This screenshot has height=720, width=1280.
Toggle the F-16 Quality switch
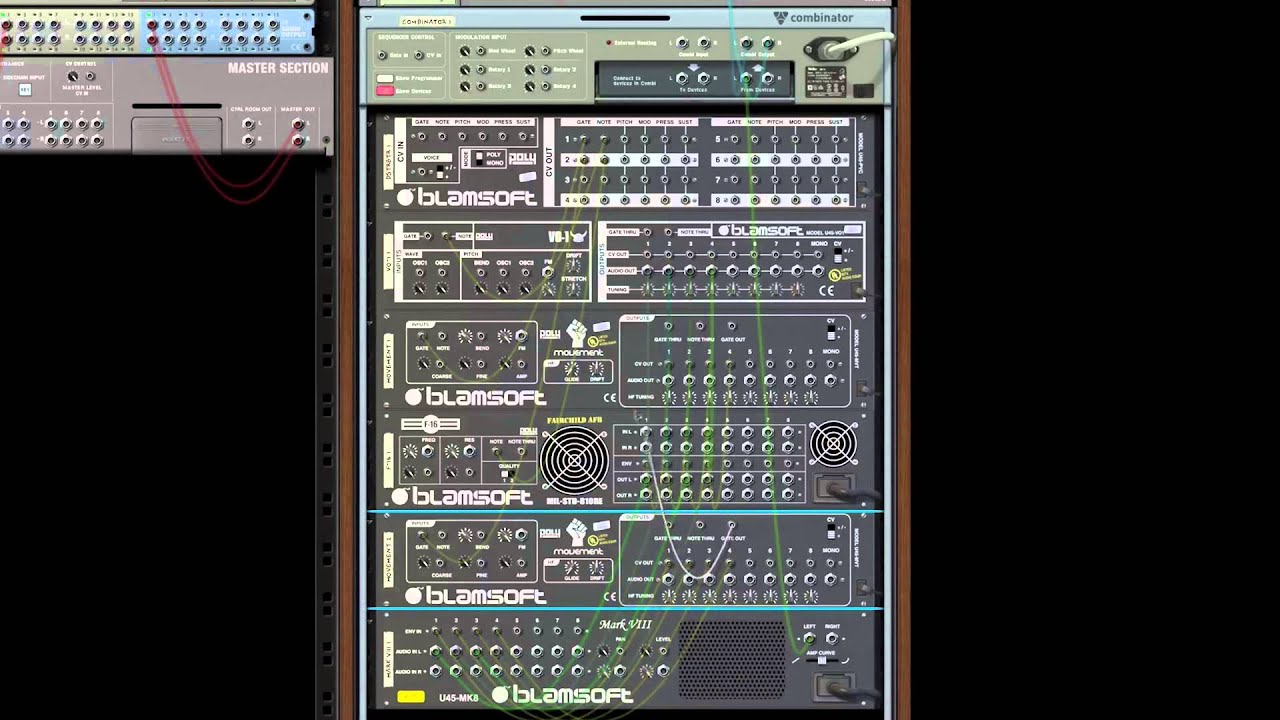point(506,476)
